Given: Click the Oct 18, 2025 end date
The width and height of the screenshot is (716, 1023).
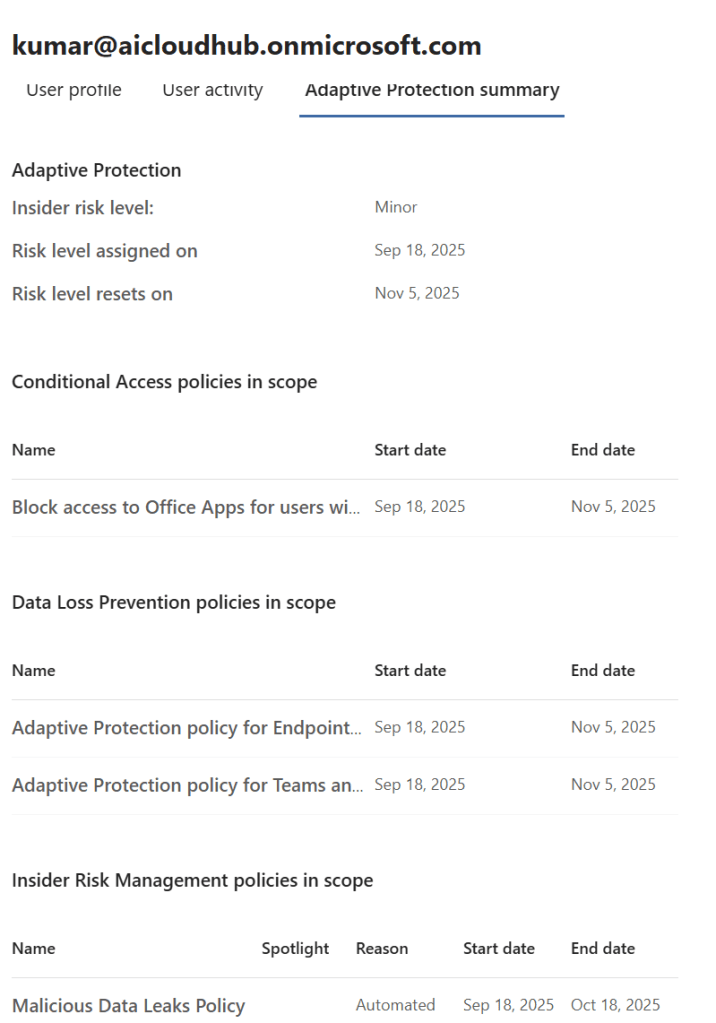Looking at the screenshot, I should [x=615, y=1005].
